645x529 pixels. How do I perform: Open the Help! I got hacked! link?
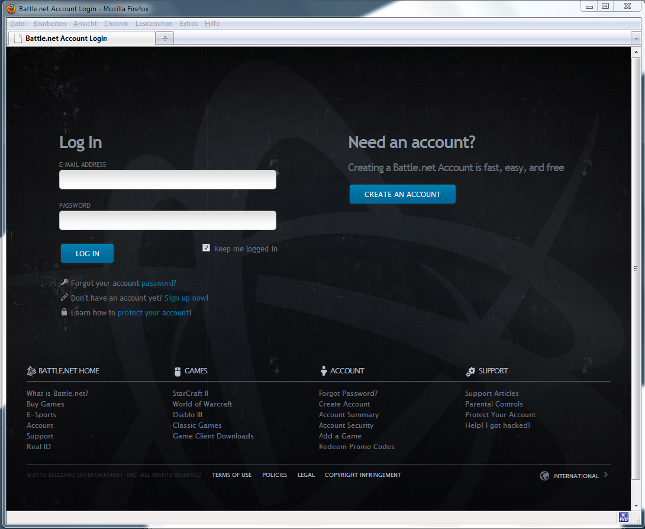click(x=498, y=425)
